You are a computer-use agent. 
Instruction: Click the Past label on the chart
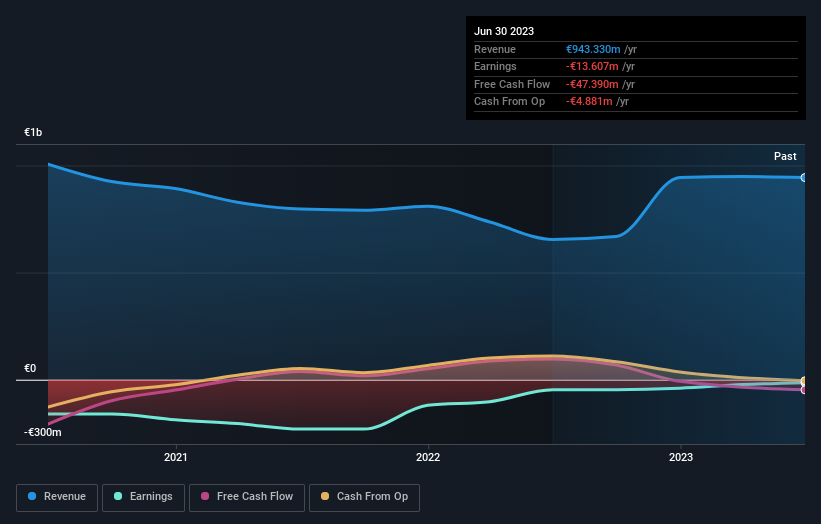785,156
